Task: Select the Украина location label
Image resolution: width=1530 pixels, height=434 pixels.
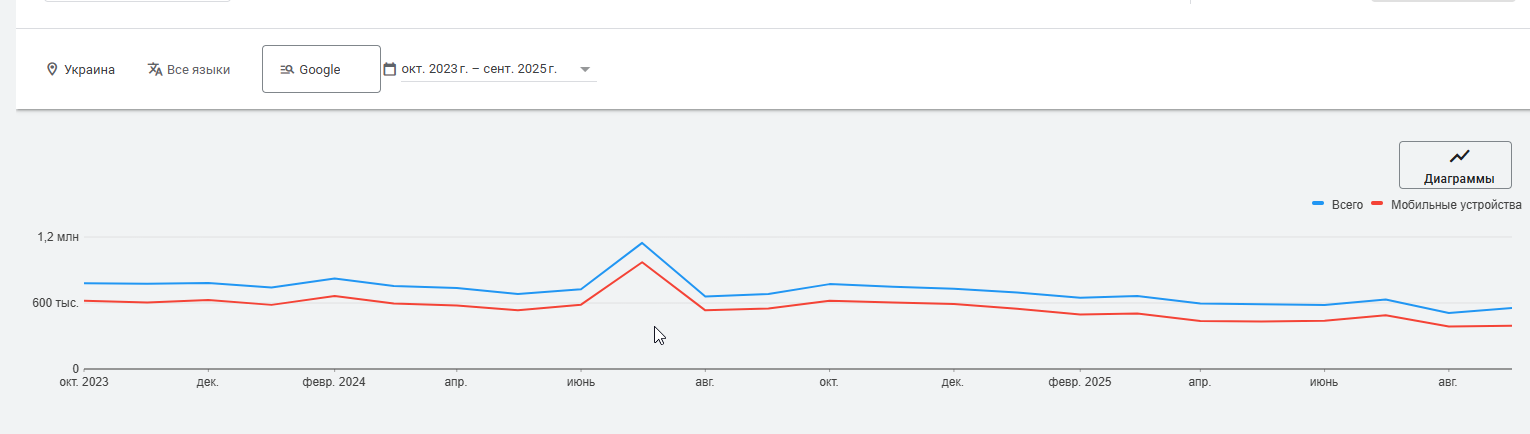Action: click(x=89, y=70)
